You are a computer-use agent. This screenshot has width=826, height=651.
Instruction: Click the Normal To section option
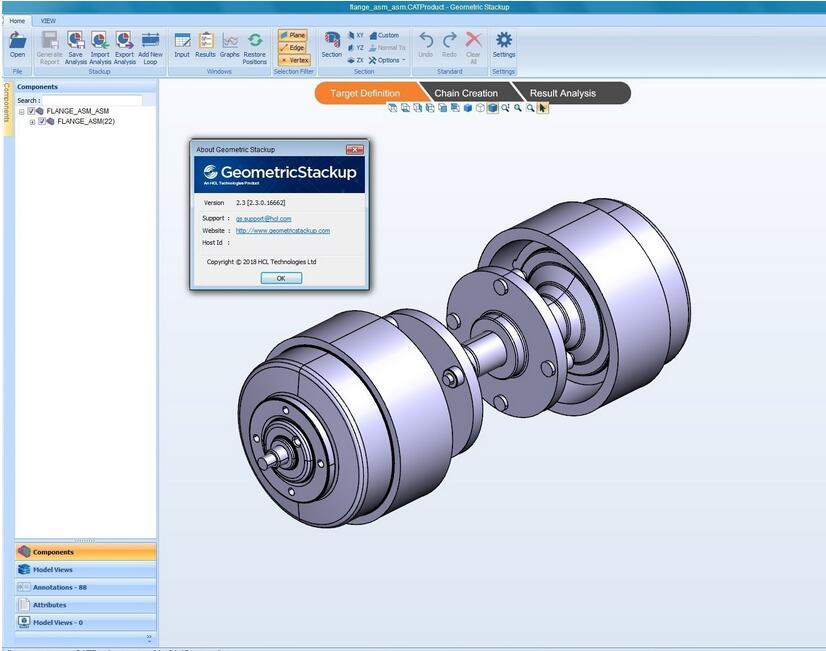[x=387, y=47]
